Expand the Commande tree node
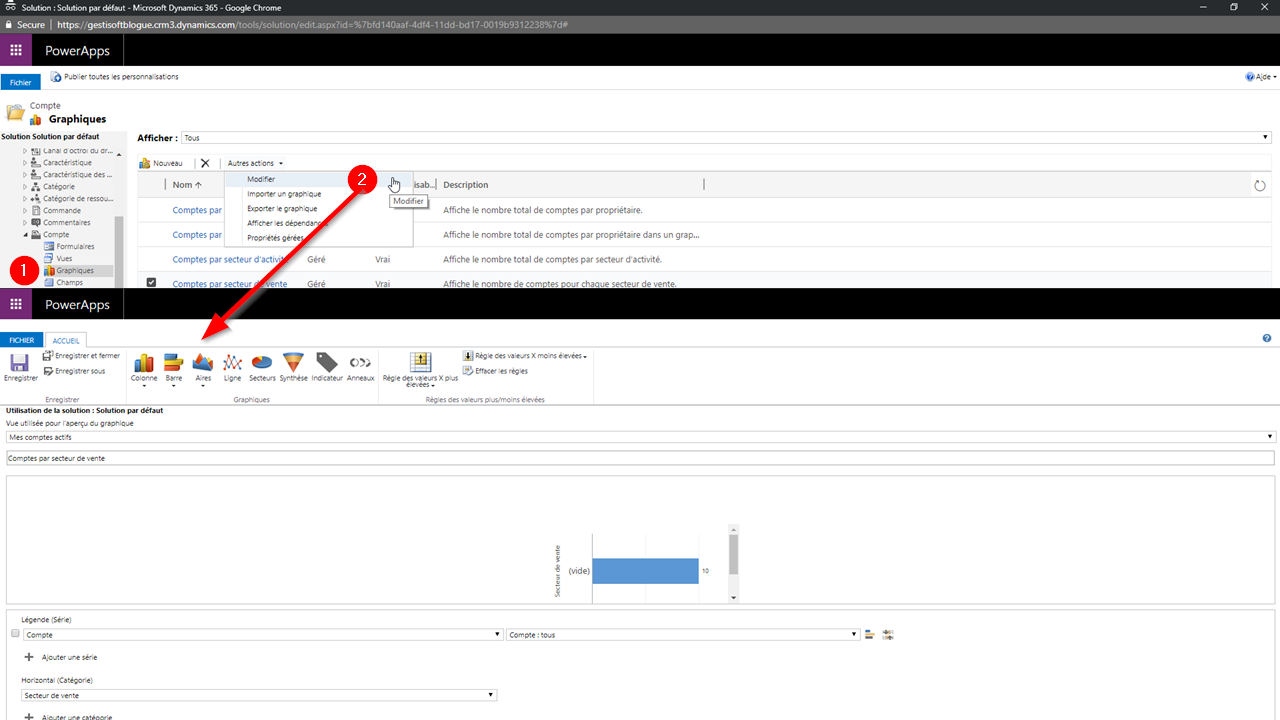Viewport: 1280px width, 720px height. (x=26, y=211)
